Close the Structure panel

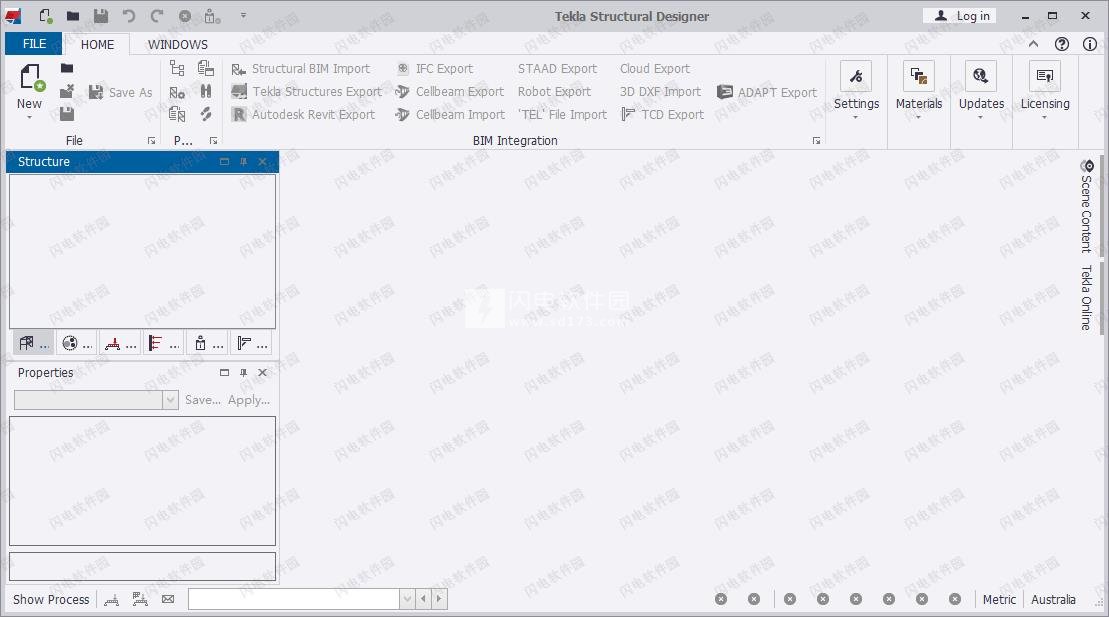tap(262, 161)
